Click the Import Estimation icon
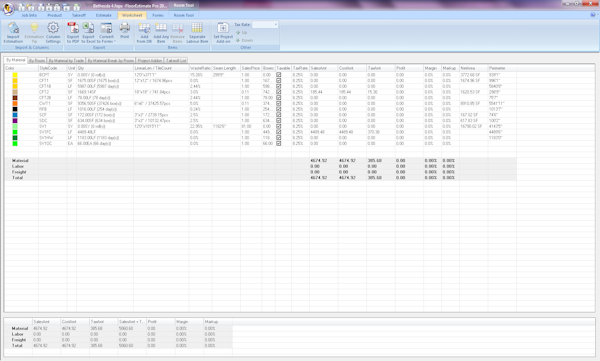Viewport: 600px width, 361px height. [13, 28]
